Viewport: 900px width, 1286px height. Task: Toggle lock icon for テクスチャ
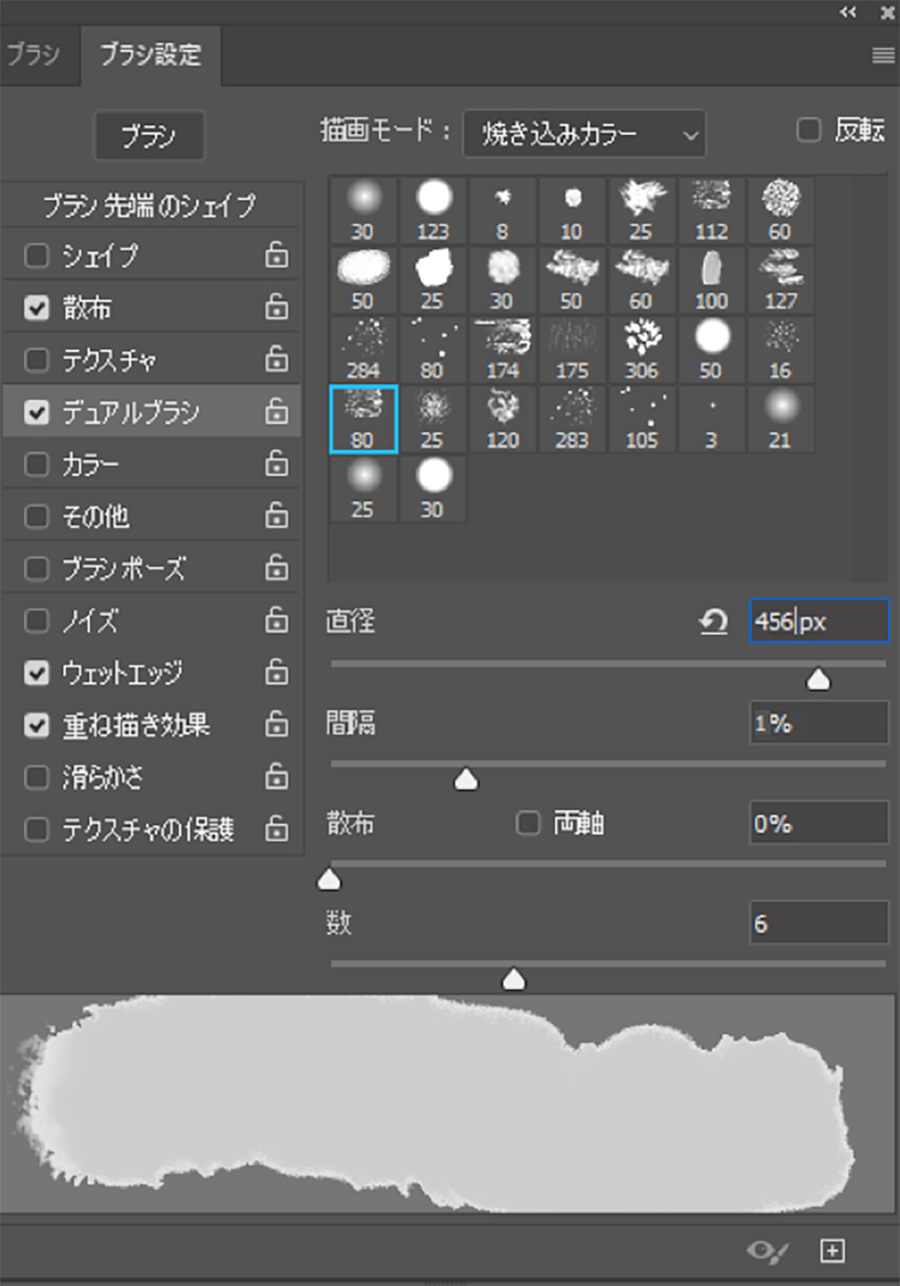coord(276,360)
